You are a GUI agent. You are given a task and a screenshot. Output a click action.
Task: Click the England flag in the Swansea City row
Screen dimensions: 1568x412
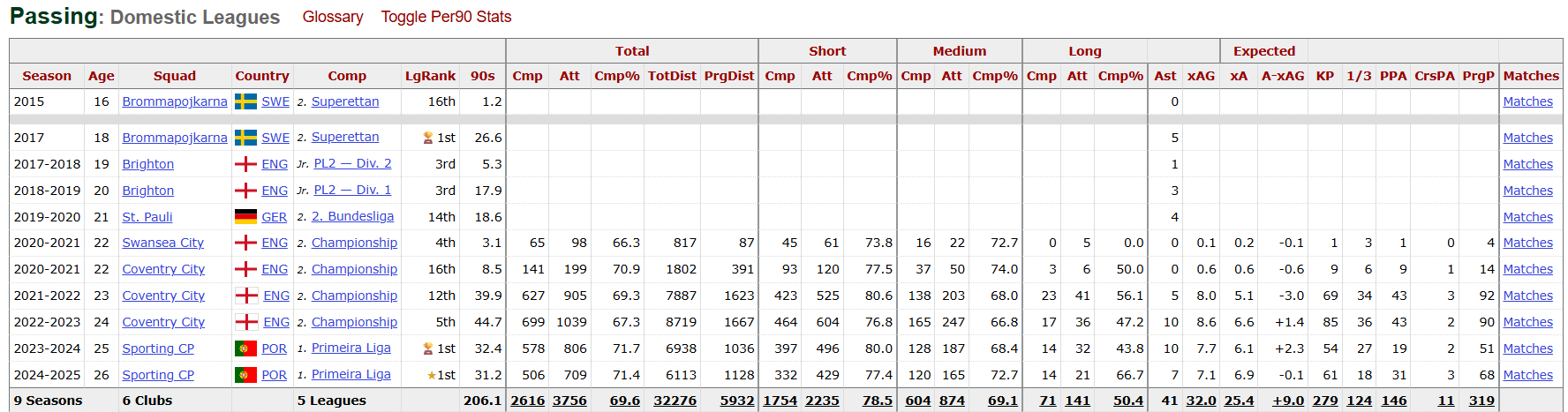245,243
